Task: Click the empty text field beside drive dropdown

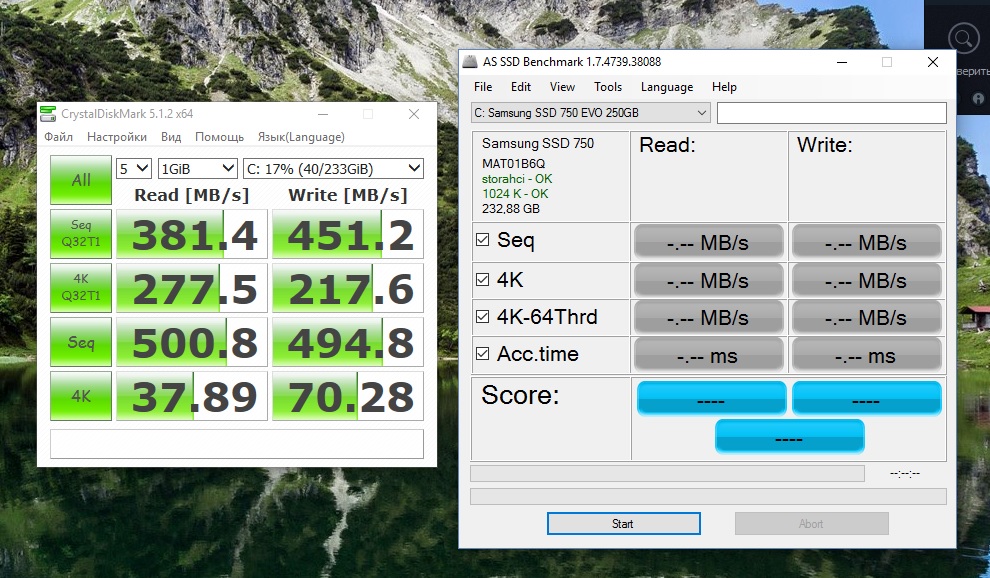Action: (832, 113)
